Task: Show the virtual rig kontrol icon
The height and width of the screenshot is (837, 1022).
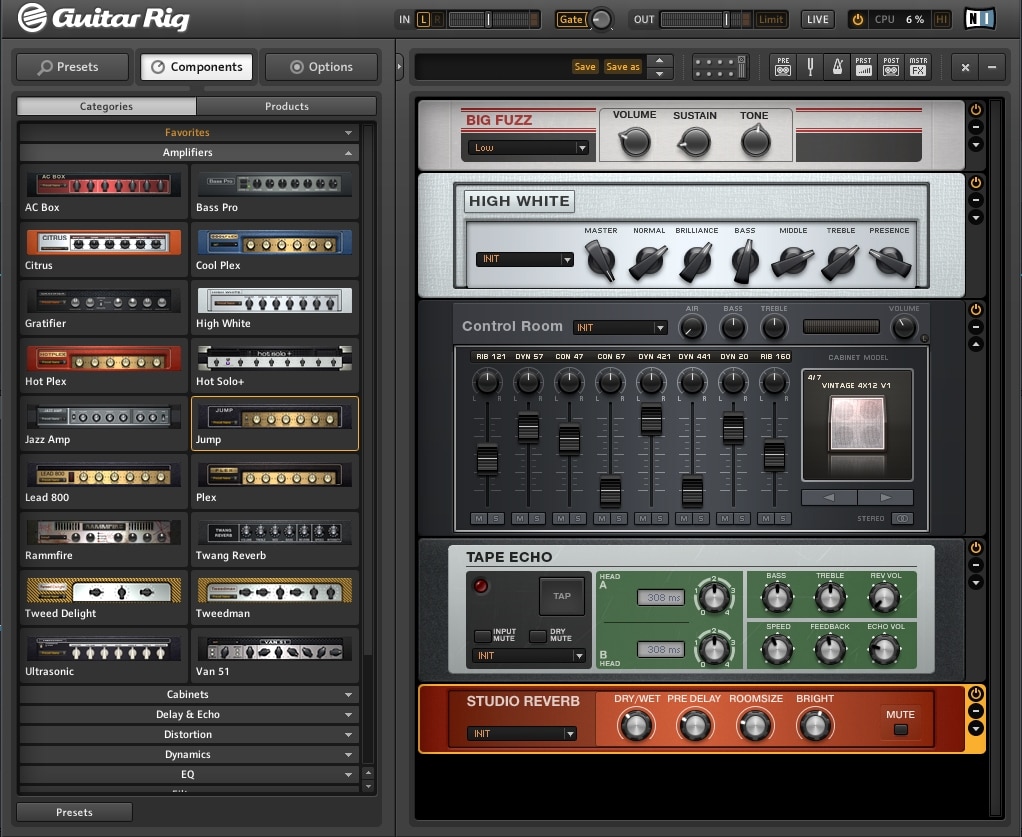Action: [x=720, y=66]
